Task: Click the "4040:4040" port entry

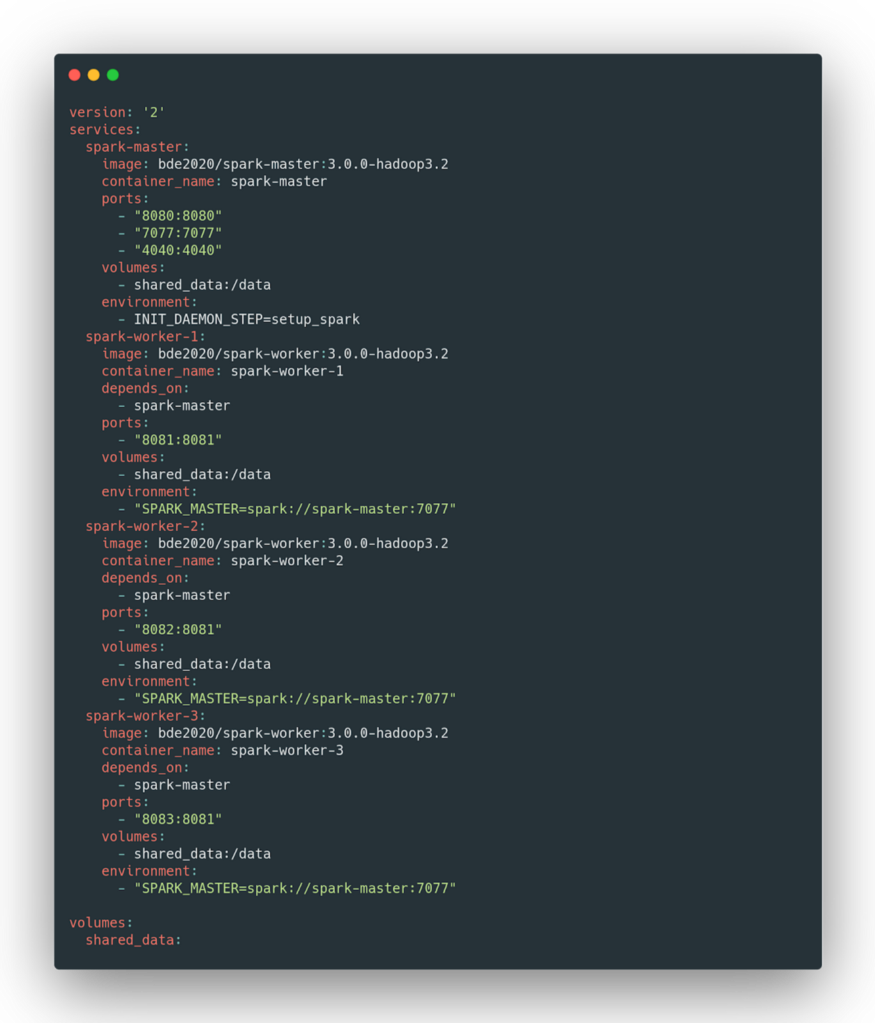Action: coord(178,251)
